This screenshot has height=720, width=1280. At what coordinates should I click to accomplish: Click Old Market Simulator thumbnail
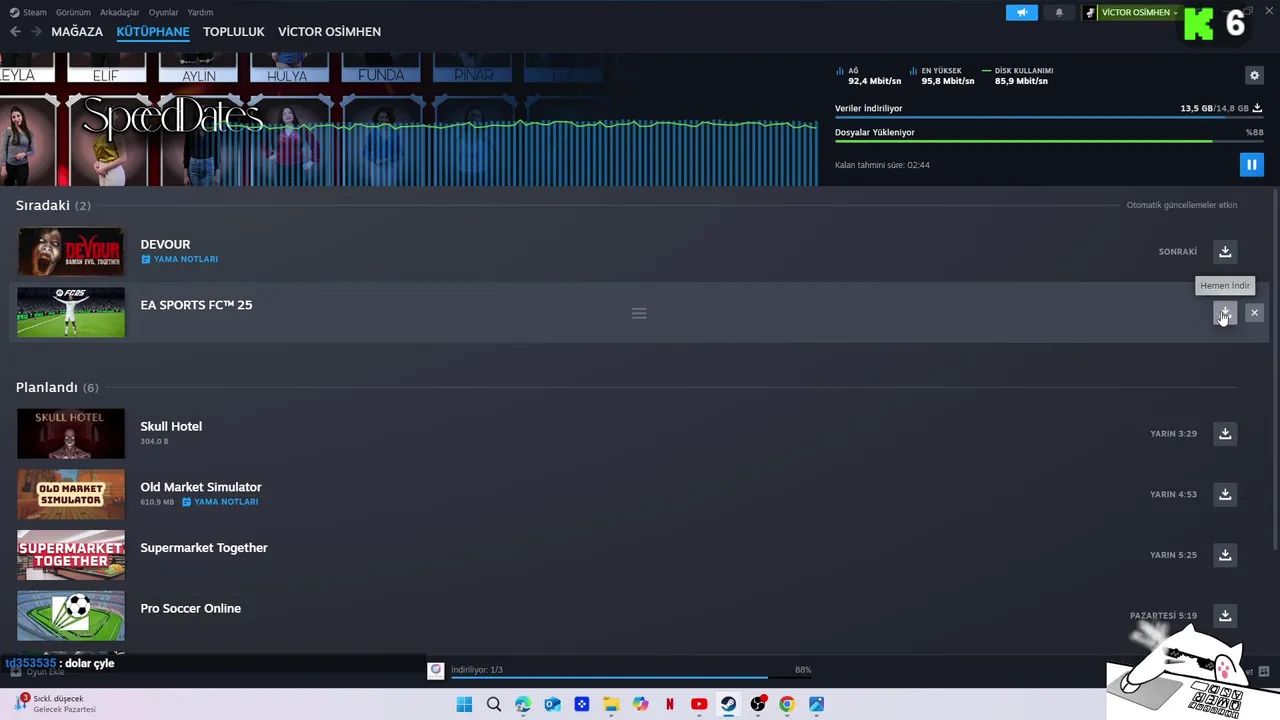coord(71,494)
